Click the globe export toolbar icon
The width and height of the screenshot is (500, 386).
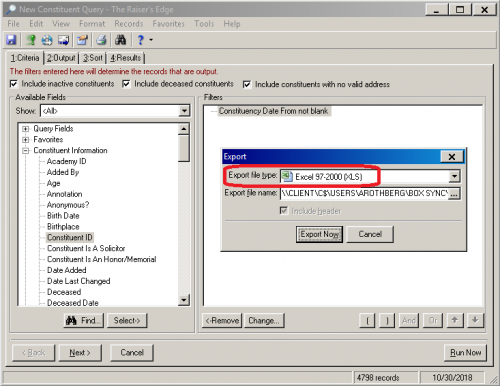[47, 40]
